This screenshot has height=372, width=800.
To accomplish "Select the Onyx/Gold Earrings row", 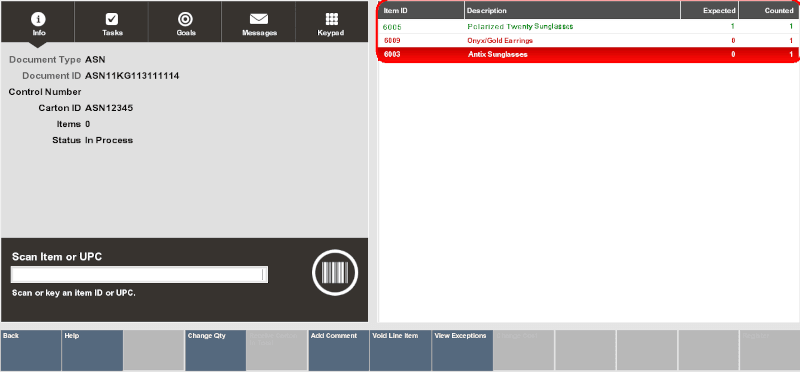I will click(x=589, y=40).
